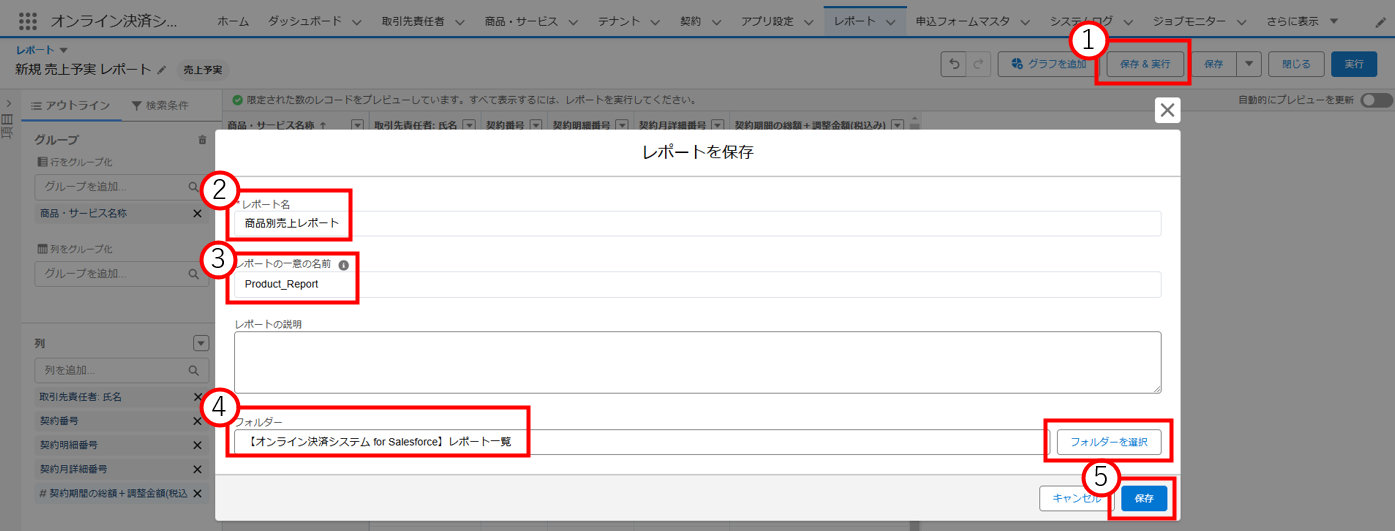
Task: Expand the 列 section options dropdown
Action: coord(201,343)
